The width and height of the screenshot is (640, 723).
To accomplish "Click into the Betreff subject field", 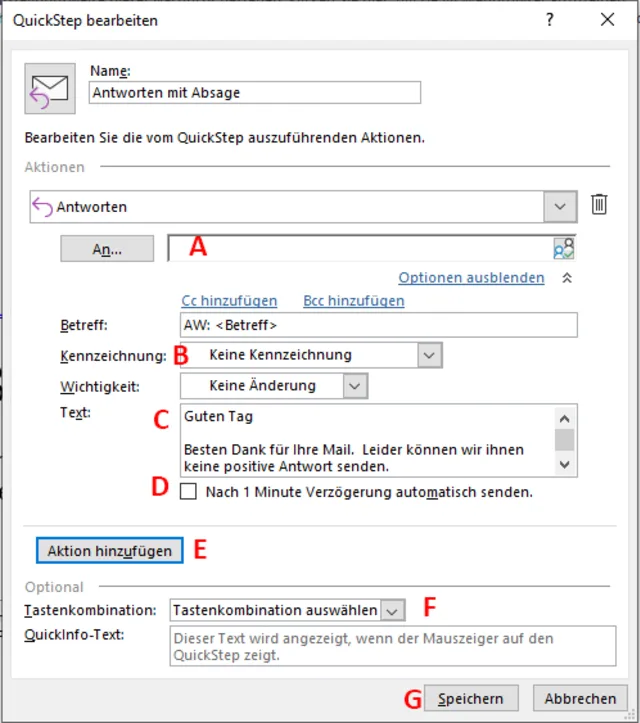I will pos(378,325).
